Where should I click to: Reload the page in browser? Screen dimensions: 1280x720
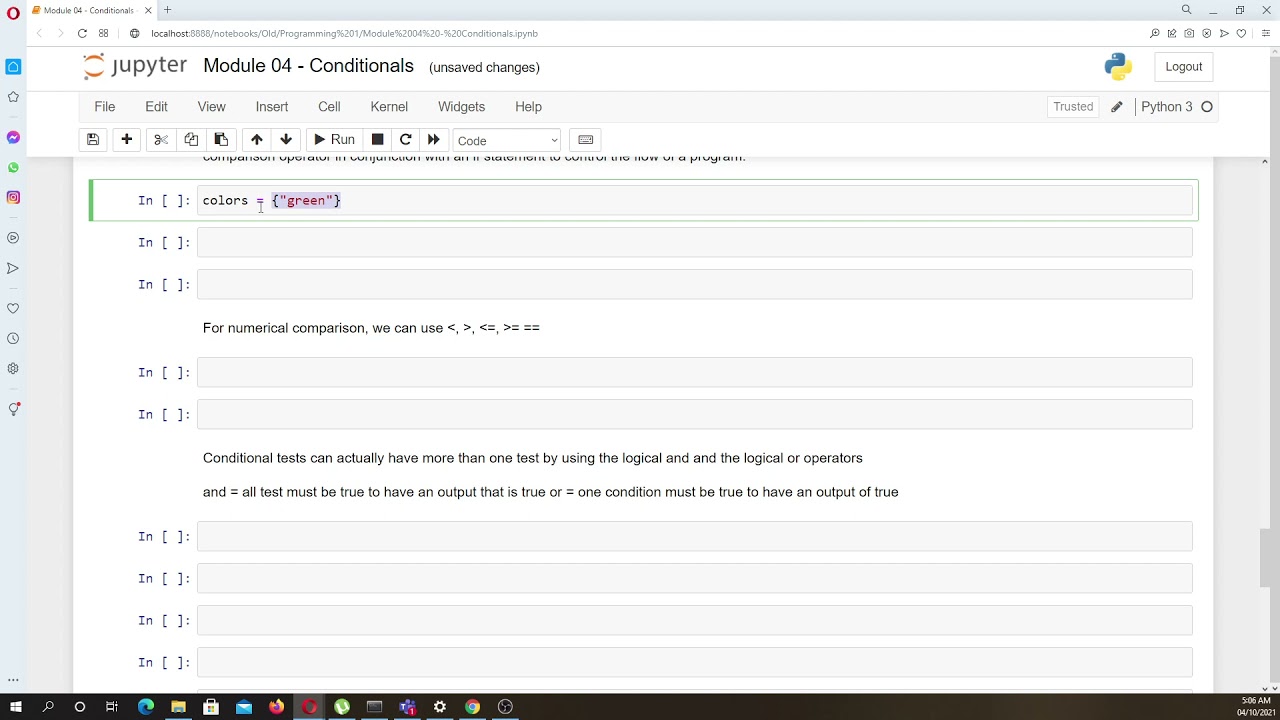pyautogui.click(x=82, y=33)
